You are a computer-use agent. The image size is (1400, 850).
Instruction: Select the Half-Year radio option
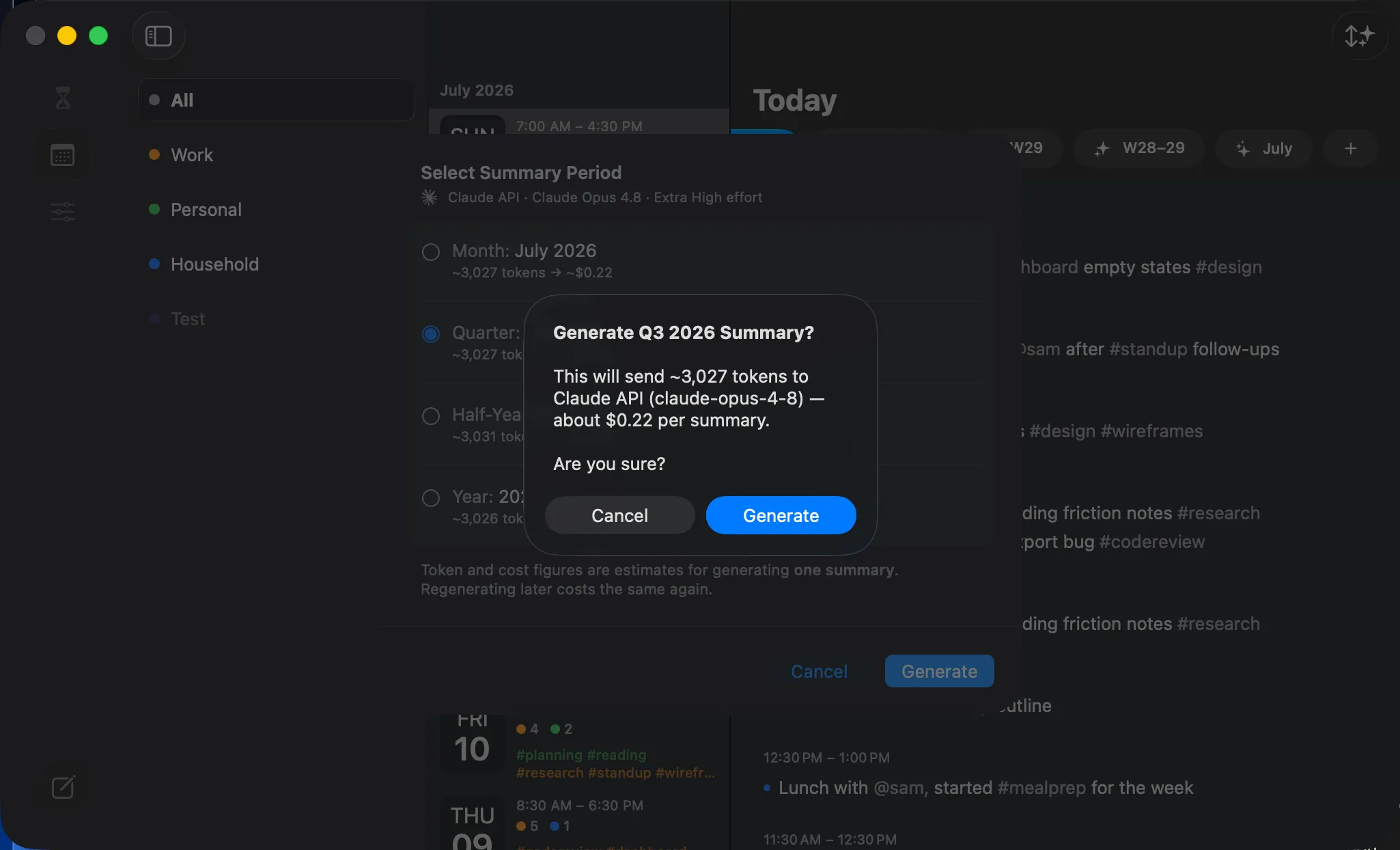click(430, 416)
